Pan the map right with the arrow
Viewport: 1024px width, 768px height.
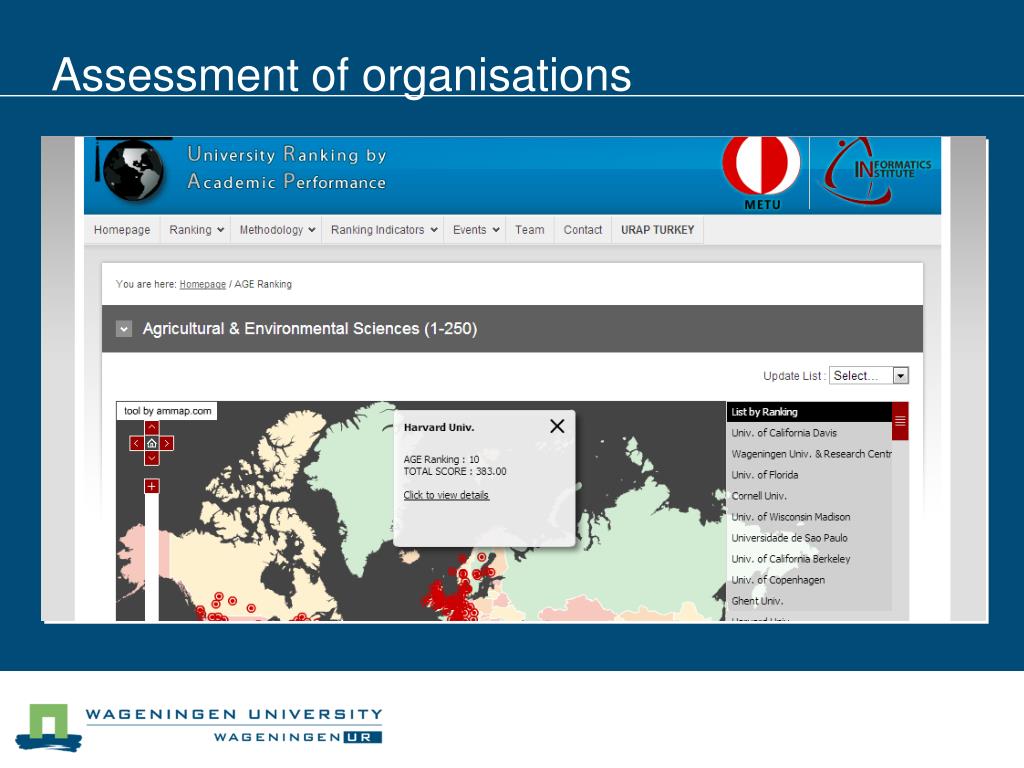167,443
